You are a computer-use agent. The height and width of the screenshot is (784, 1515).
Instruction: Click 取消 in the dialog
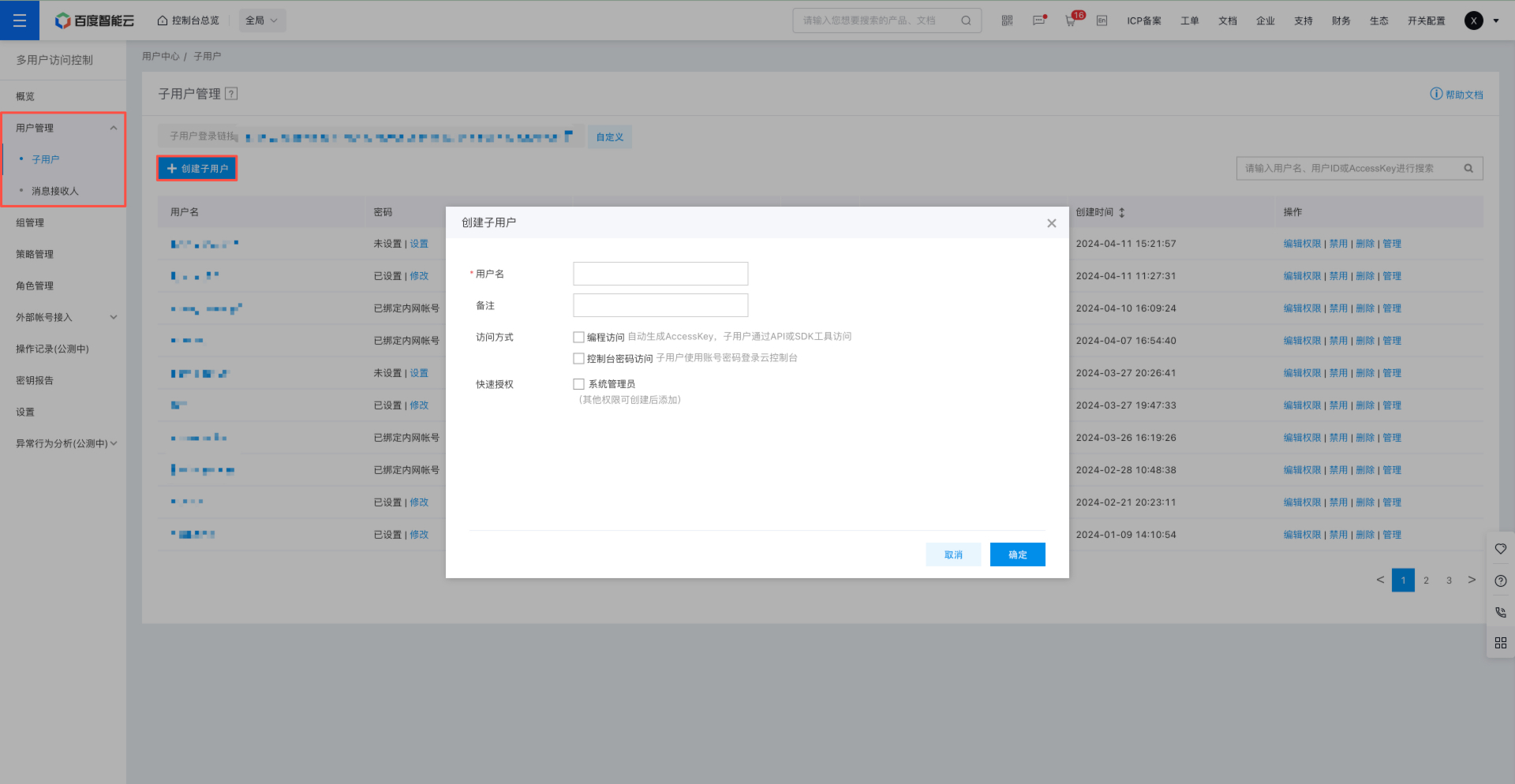point(953,554)
